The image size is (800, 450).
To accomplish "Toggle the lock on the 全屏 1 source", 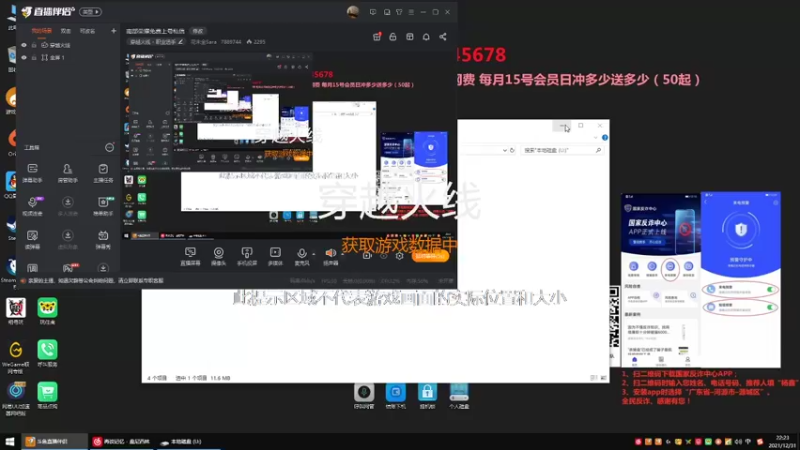I will click(x=34, y=58).
